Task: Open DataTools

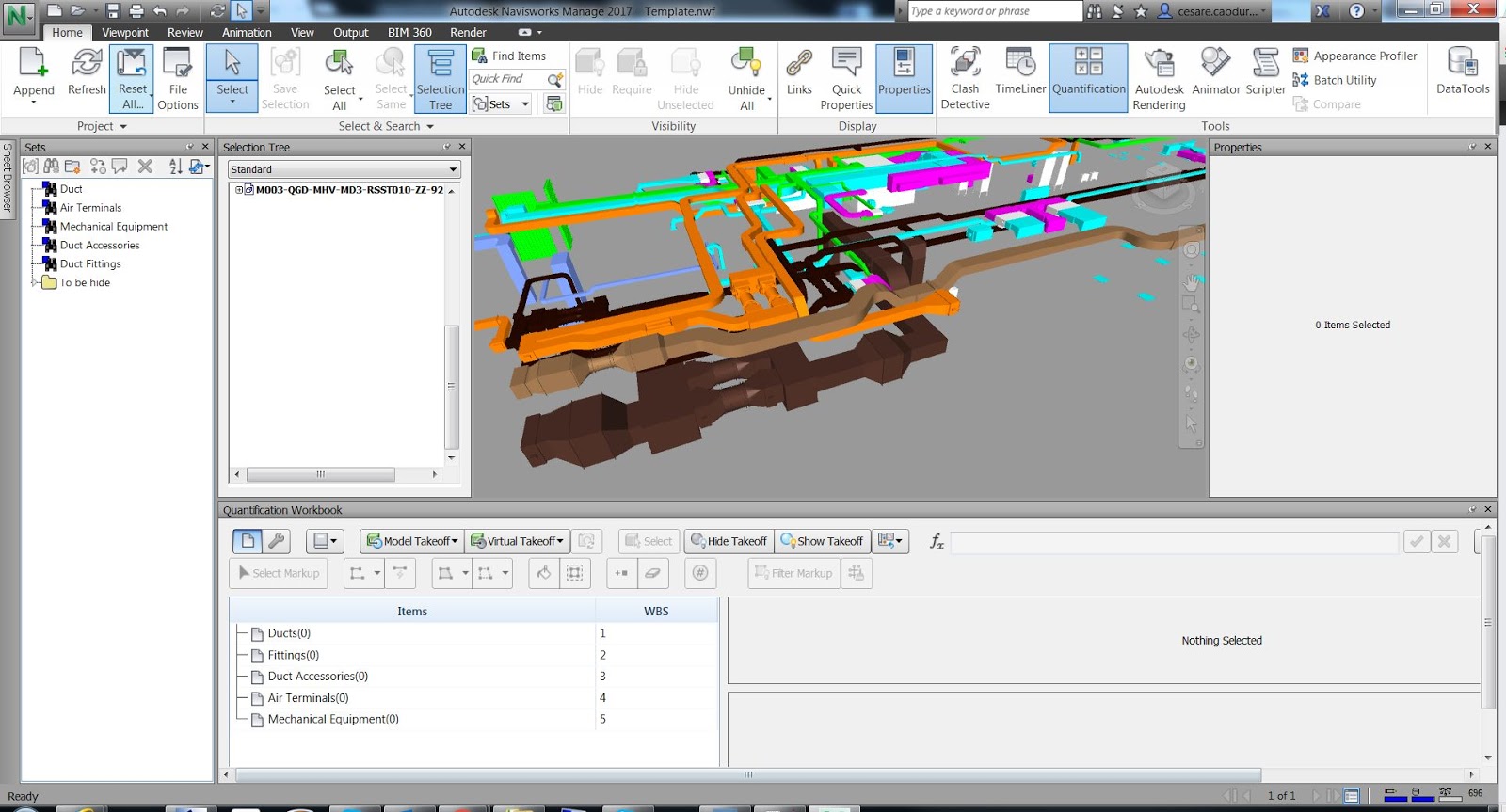Action: pos(1463,72)
